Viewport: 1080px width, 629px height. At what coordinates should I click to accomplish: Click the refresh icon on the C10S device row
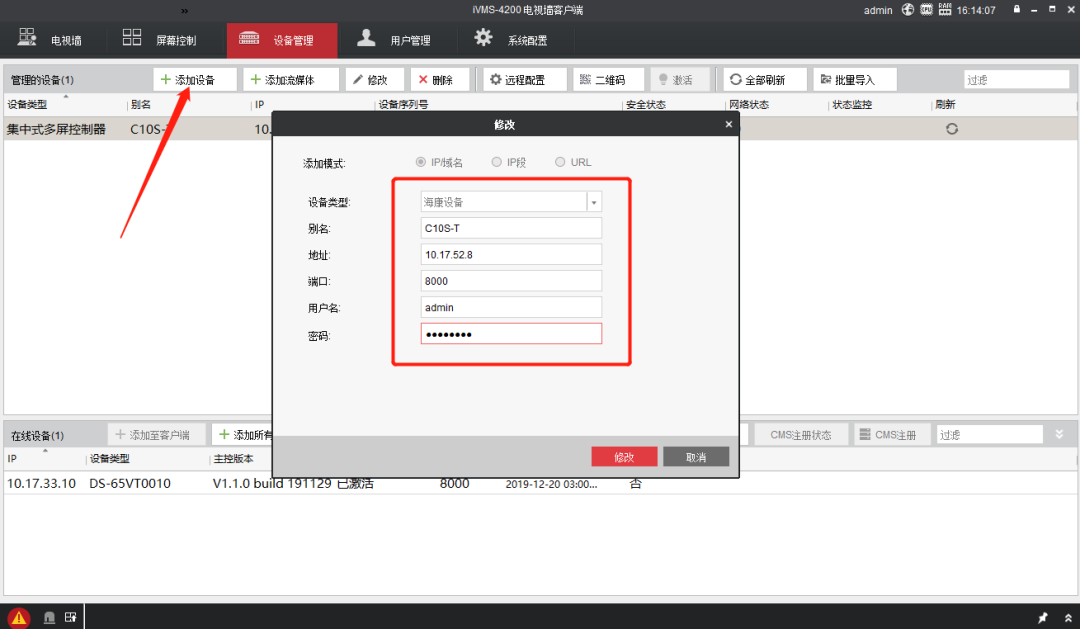click(x=951, y=129)
